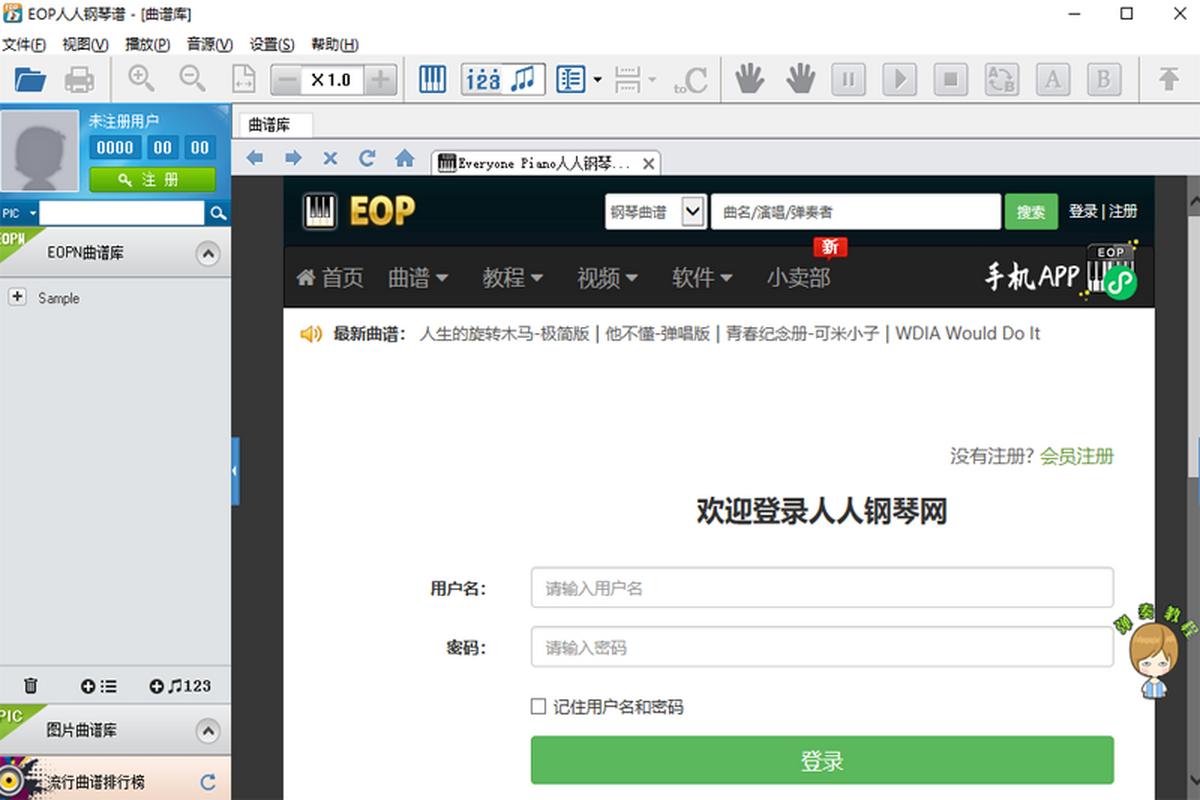This screenshot has width=1200, height=800.
Task: Click the green 注册 button
Action: (152, 179)
